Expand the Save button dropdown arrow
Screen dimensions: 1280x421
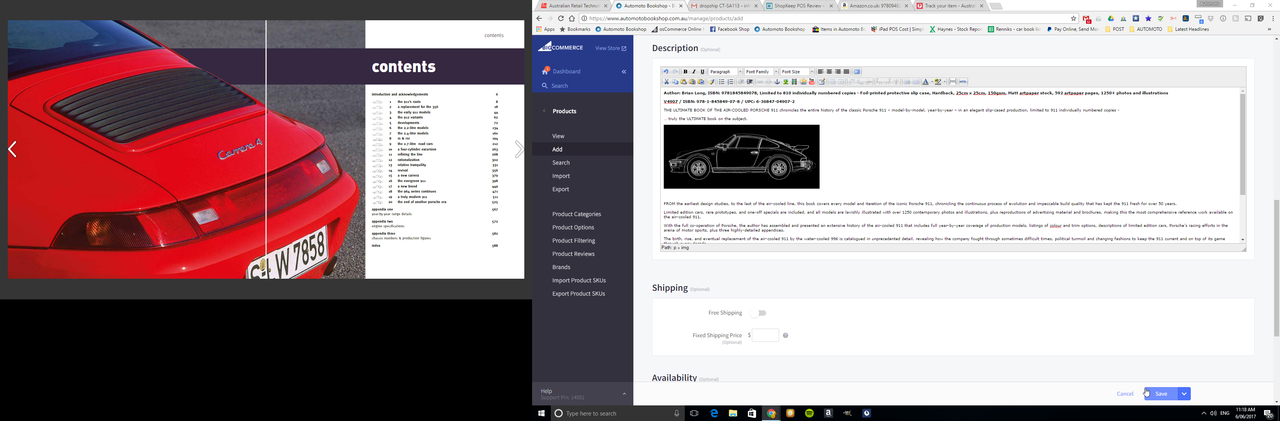click(x=1184, y=394)
